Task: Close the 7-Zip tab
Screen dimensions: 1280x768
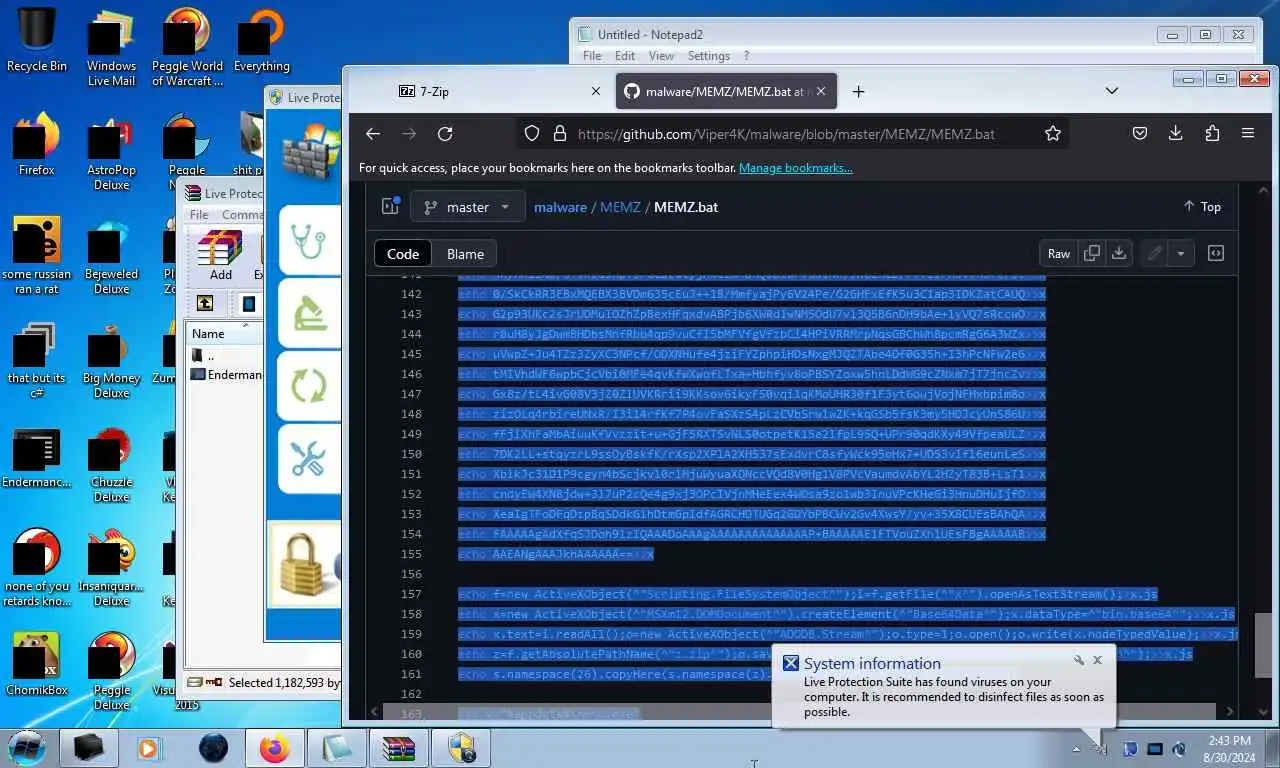Action: [595, 91]
